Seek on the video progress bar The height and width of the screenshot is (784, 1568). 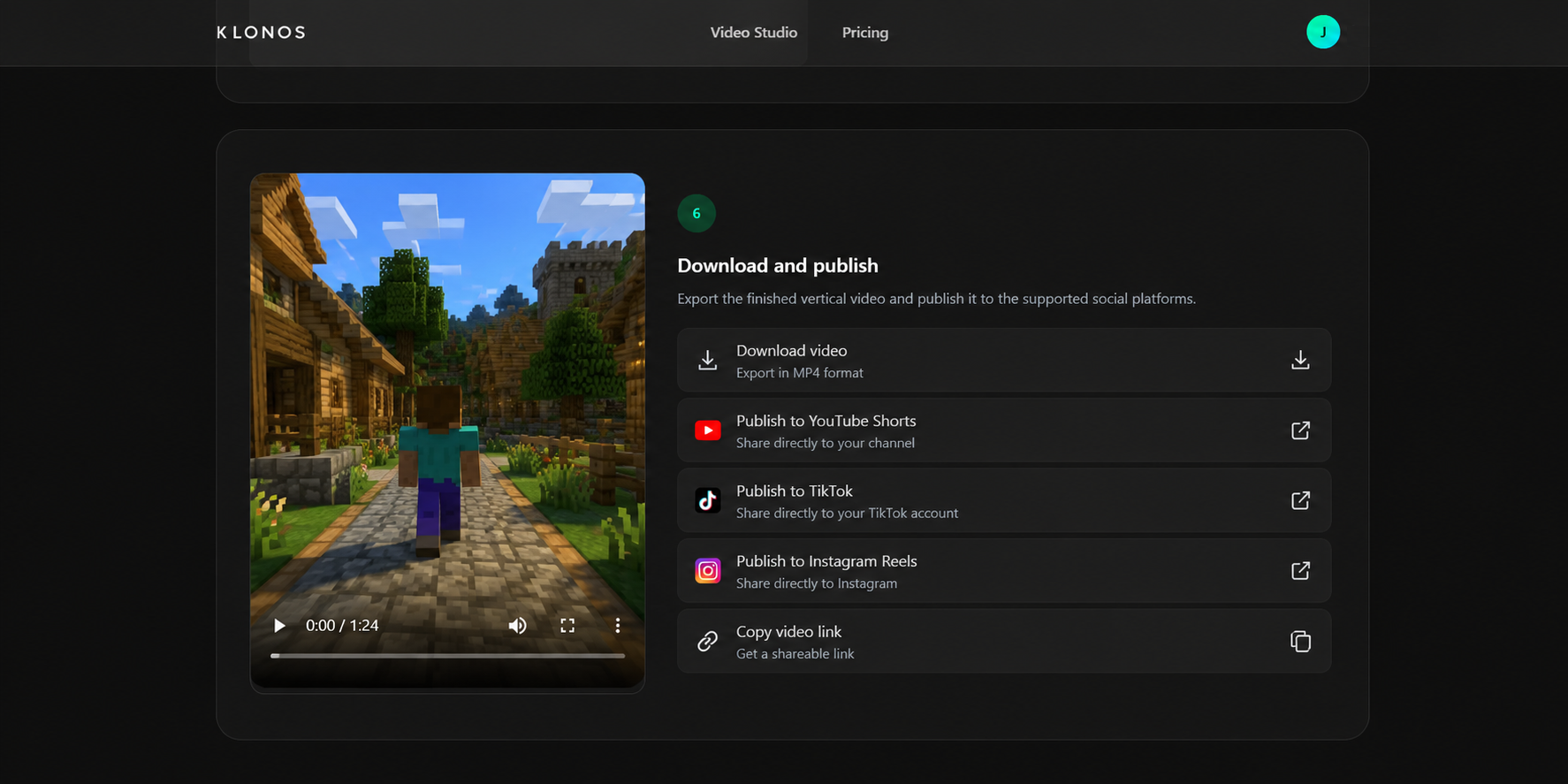pos(447,656)
